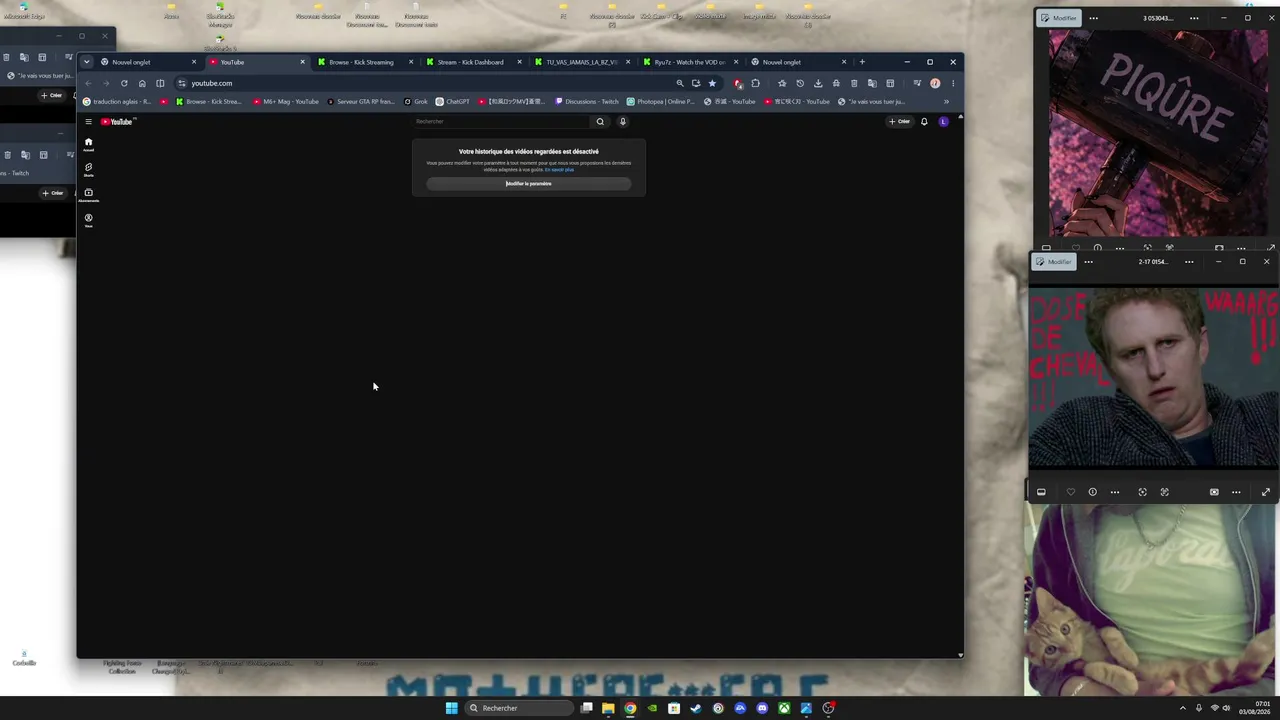Screen dimensions: 1280x720
Task: Open the Discussions - Twitch bookmark
Action: pyautogui.click(x=587, y=101)
